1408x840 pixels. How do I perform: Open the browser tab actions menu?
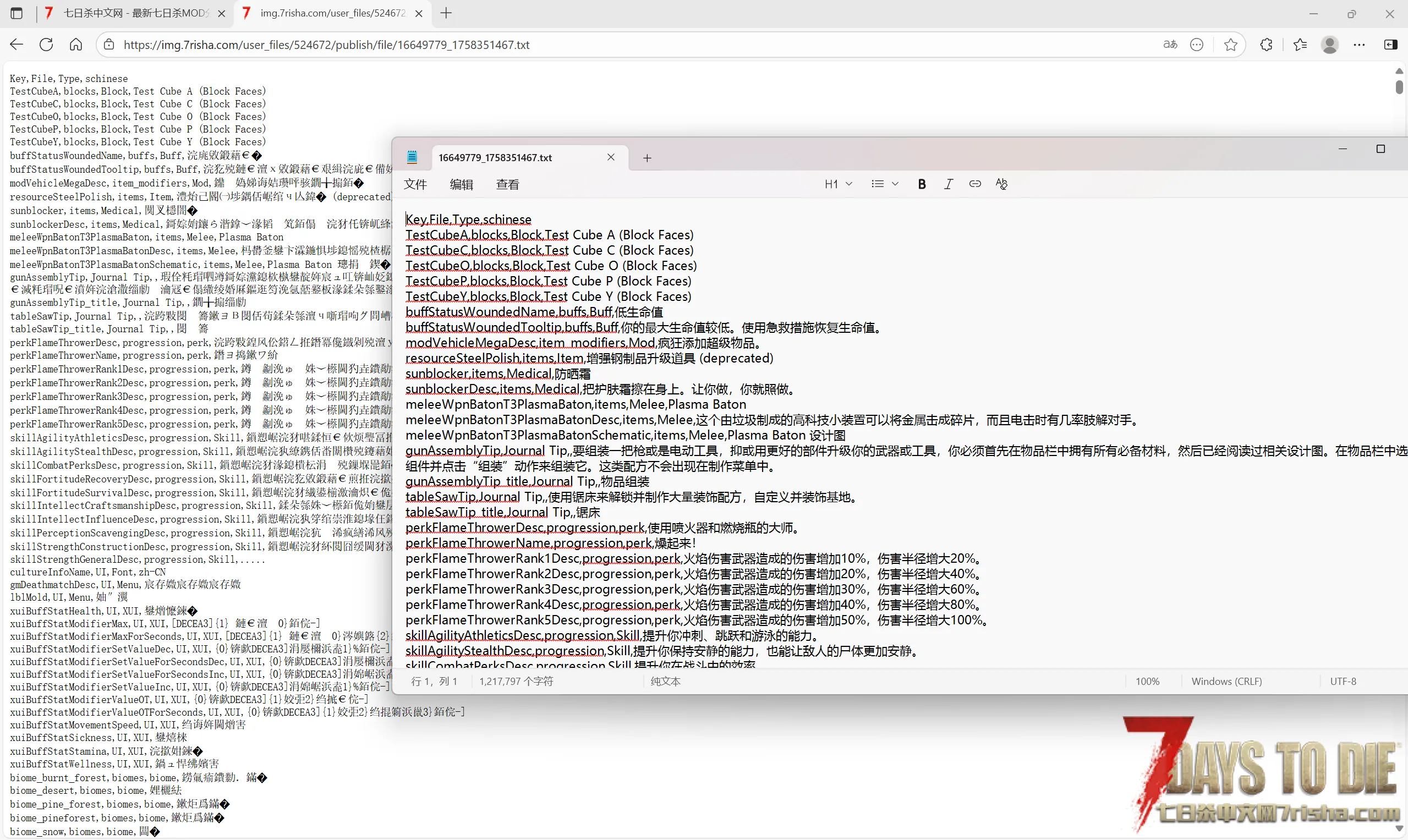click(17, 13)
